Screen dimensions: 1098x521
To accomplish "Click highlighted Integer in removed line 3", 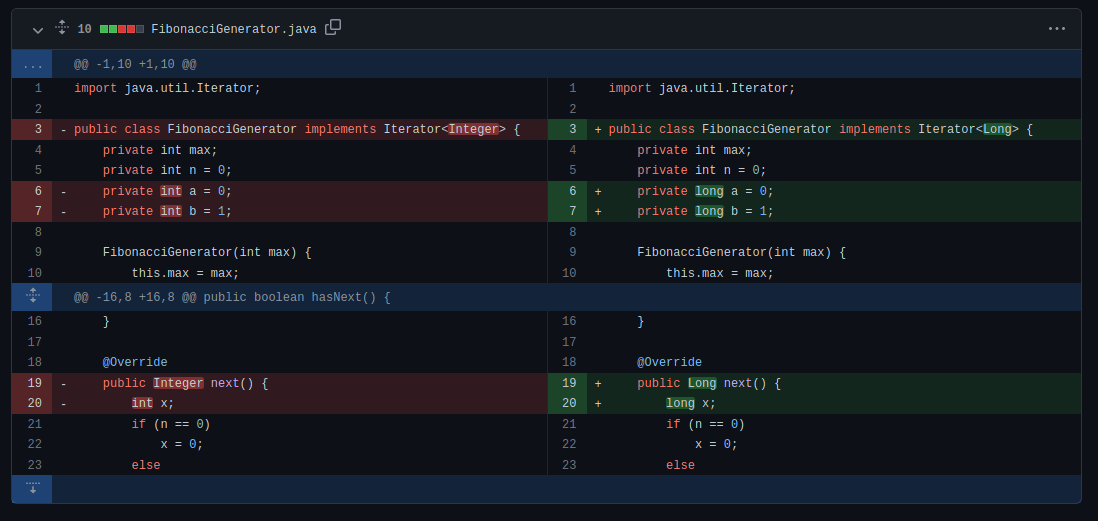I will (x=473, y=129).
